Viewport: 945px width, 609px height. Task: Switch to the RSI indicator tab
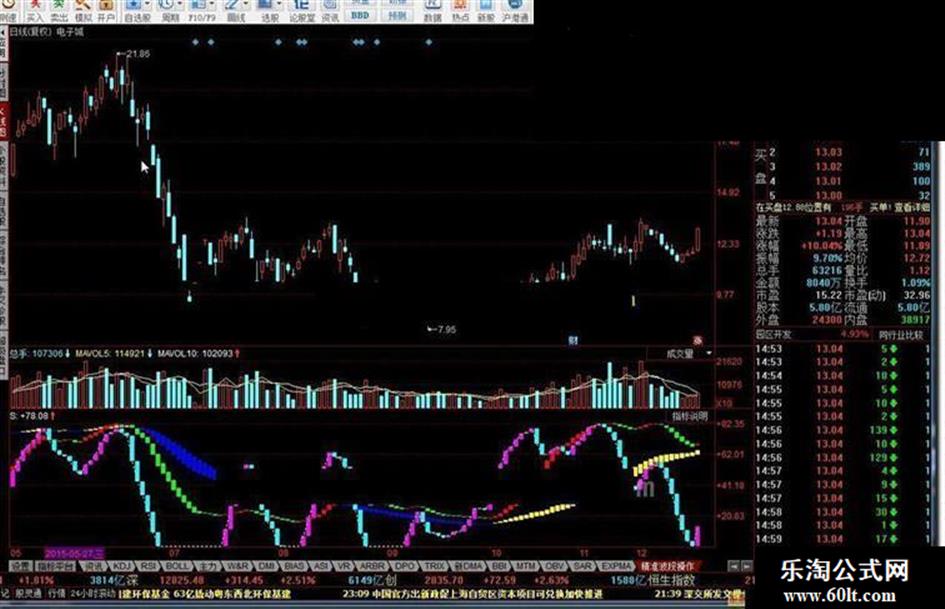tap(148, 566)
